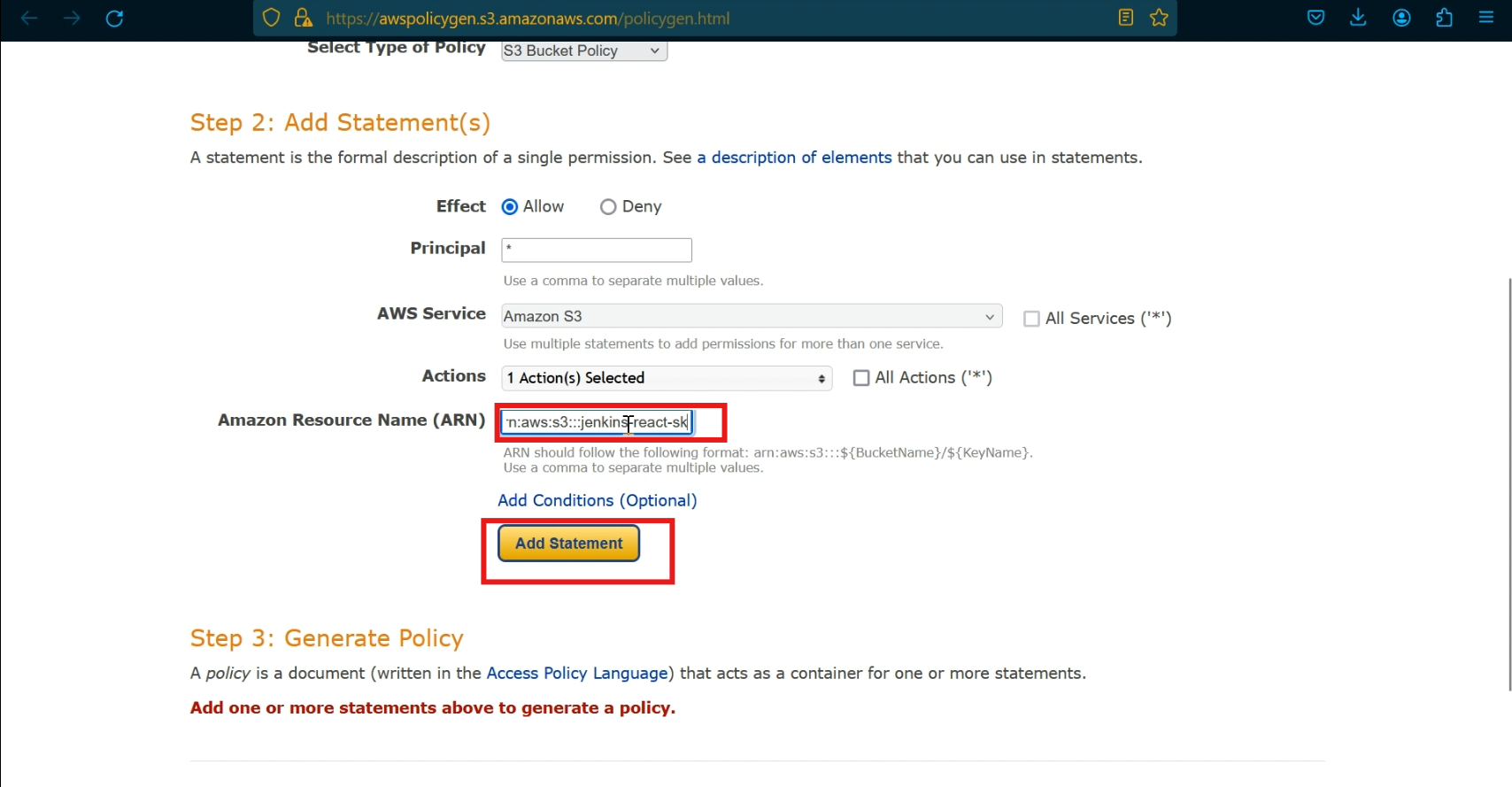Open the Add Conditions (Optional) link
Viewport: 1512px width, 787px height.
[598, 500]
